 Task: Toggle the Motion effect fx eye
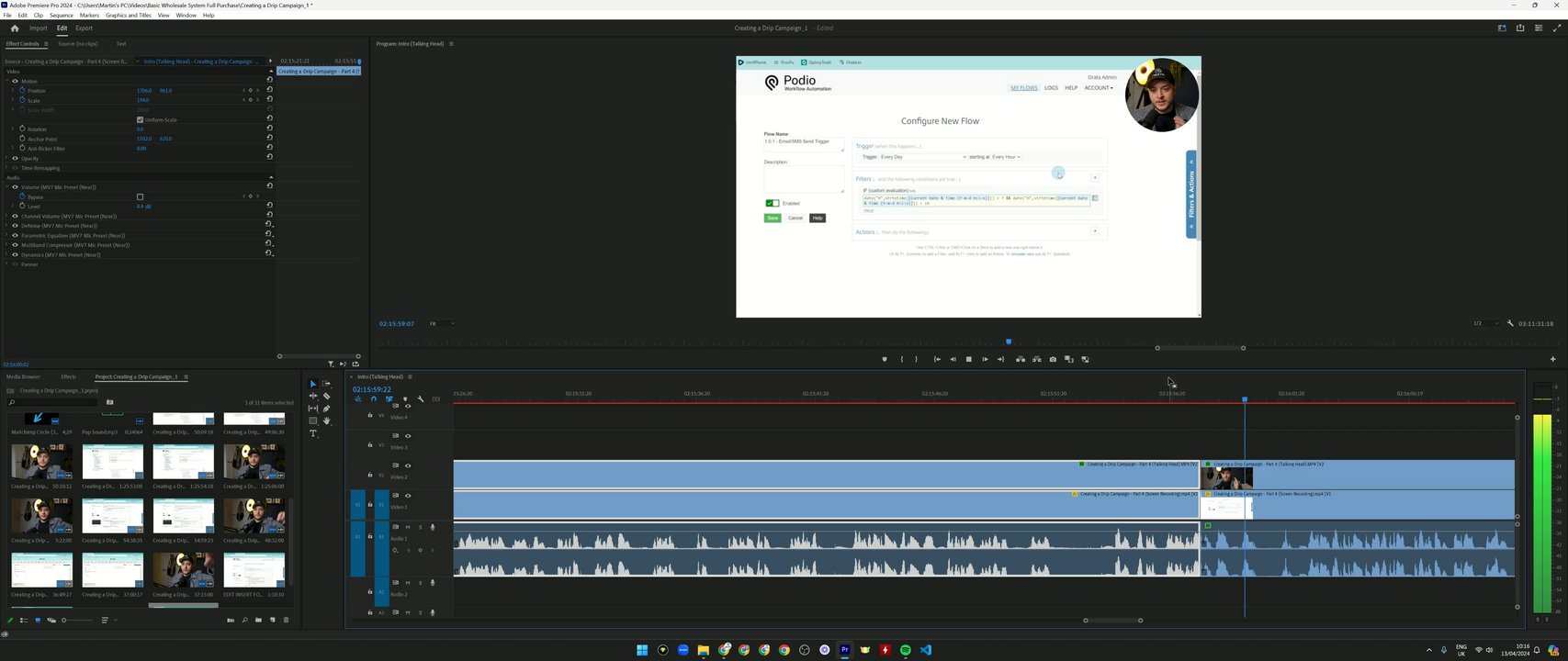[15, 81]
